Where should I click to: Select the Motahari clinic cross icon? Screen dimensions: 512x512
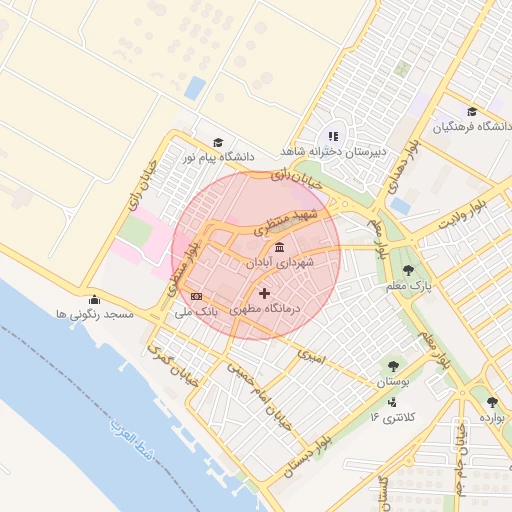click(264, 293)
